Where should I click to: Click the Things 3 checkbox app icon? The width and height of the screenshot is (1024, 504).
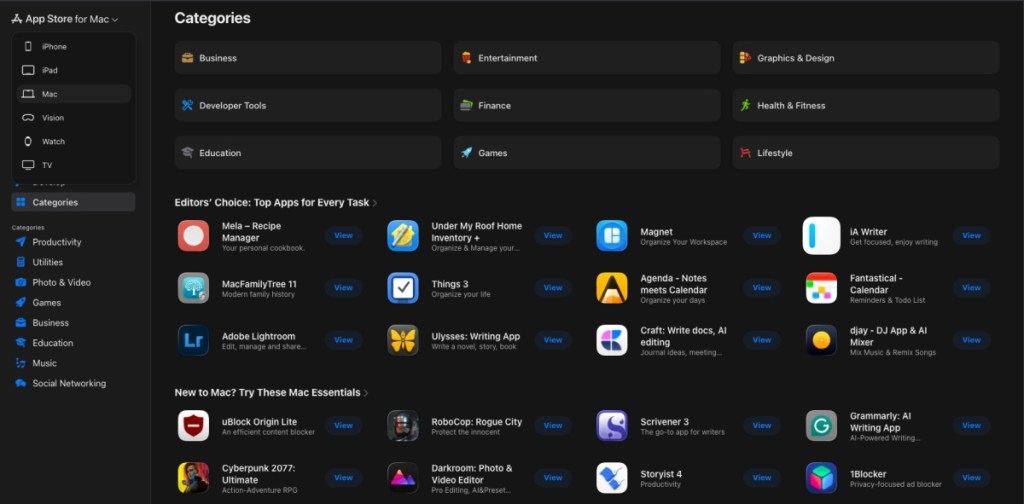tap(403, 288)
